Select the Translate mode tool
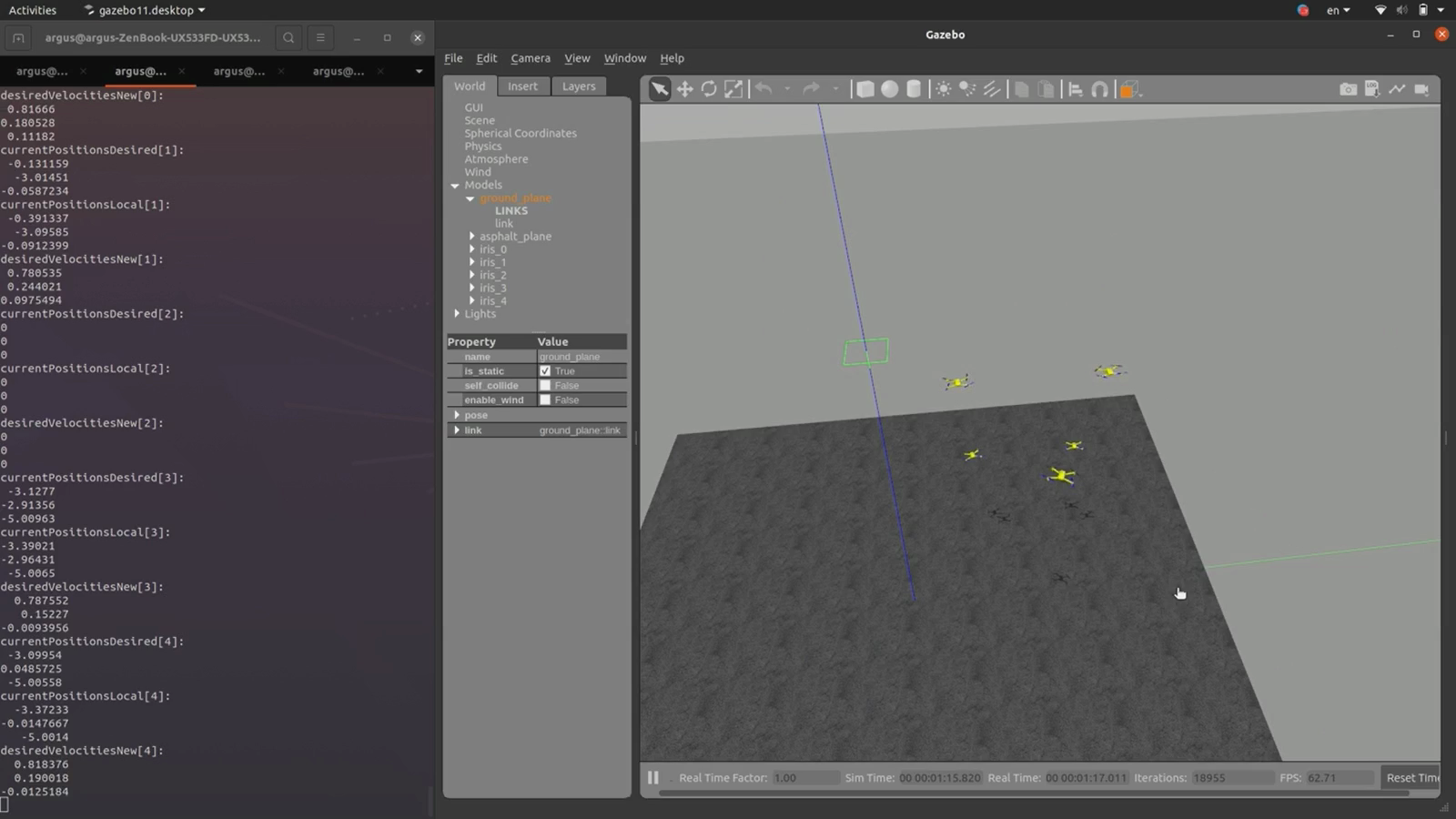Screen dimensions: 1456x819 click(684, 89)
